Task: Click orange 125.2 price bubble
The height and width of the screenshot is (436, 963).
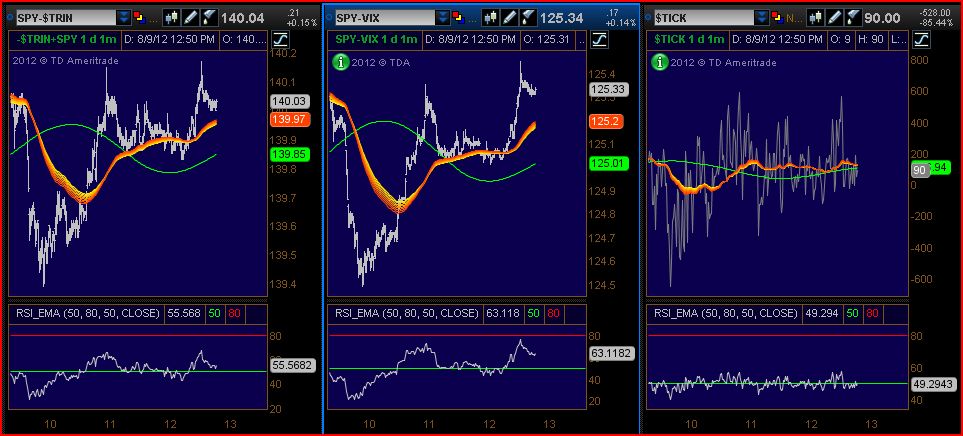Action: [605, 122]
